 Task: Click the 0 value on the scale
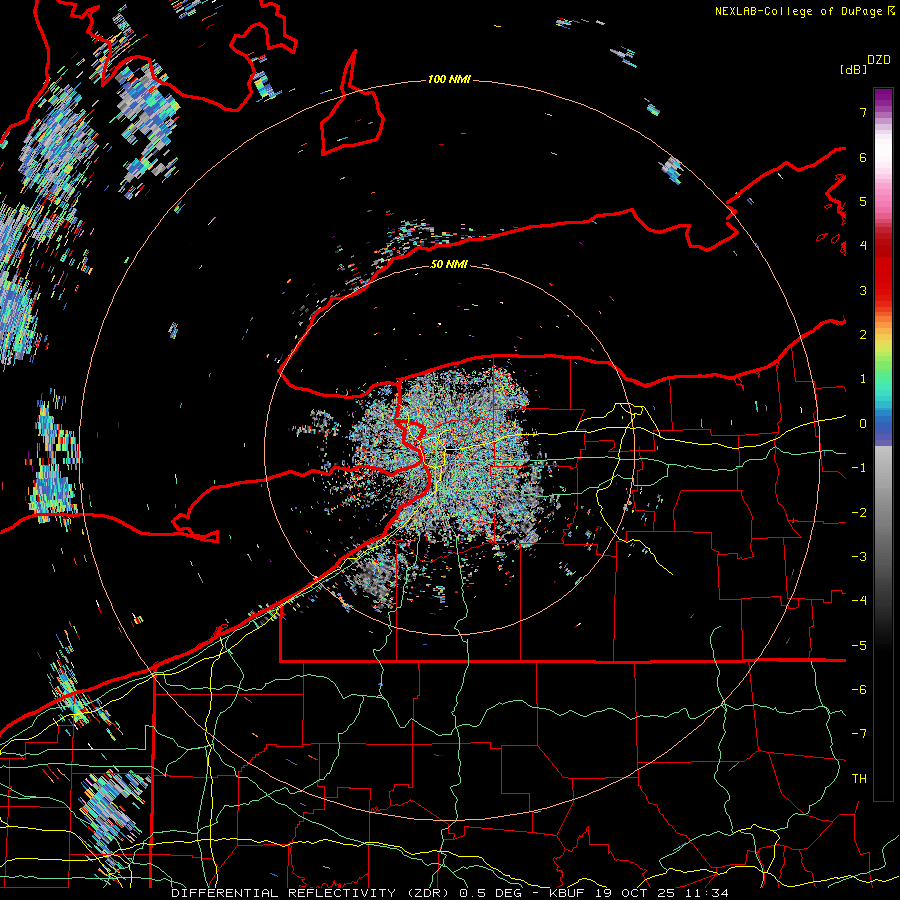[x=863, y=424]
